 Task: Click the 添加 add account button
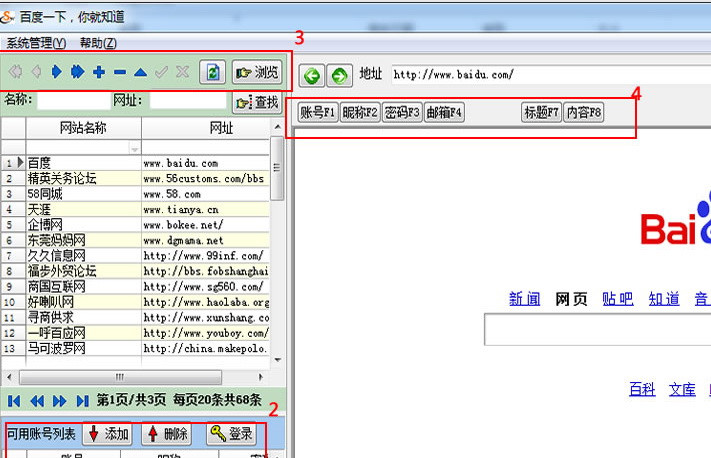tap(107, 434)
